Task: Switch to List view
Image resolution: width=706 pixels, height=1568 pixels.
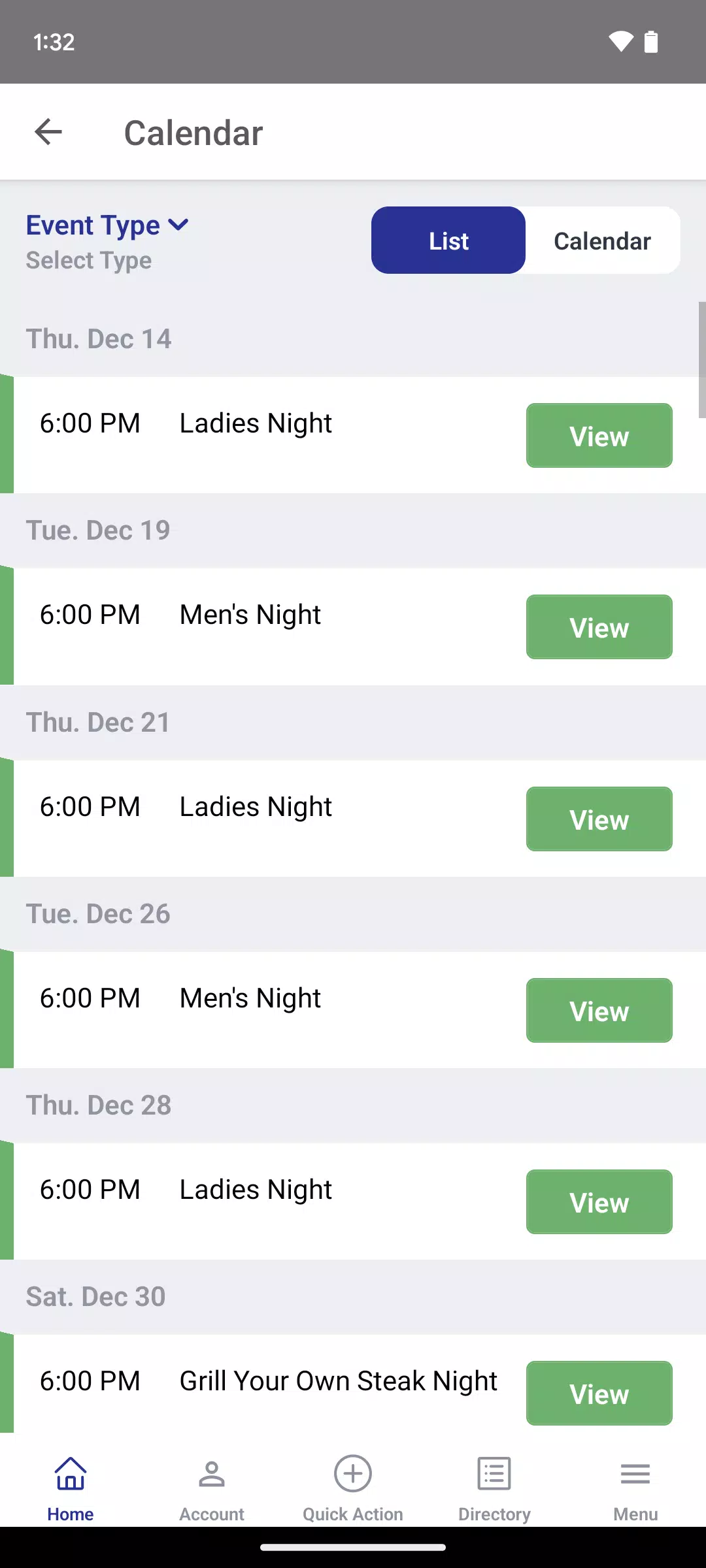Action: (448, 240)
